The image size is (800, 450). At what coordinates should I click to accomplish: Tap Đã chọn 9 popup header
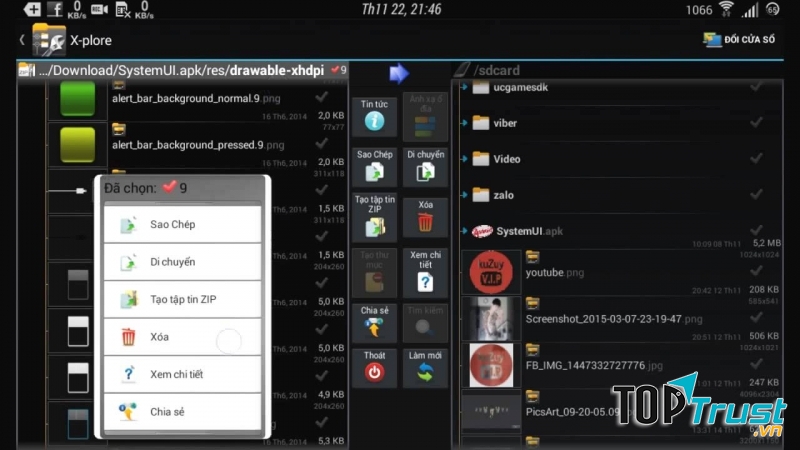click(182, 188)
